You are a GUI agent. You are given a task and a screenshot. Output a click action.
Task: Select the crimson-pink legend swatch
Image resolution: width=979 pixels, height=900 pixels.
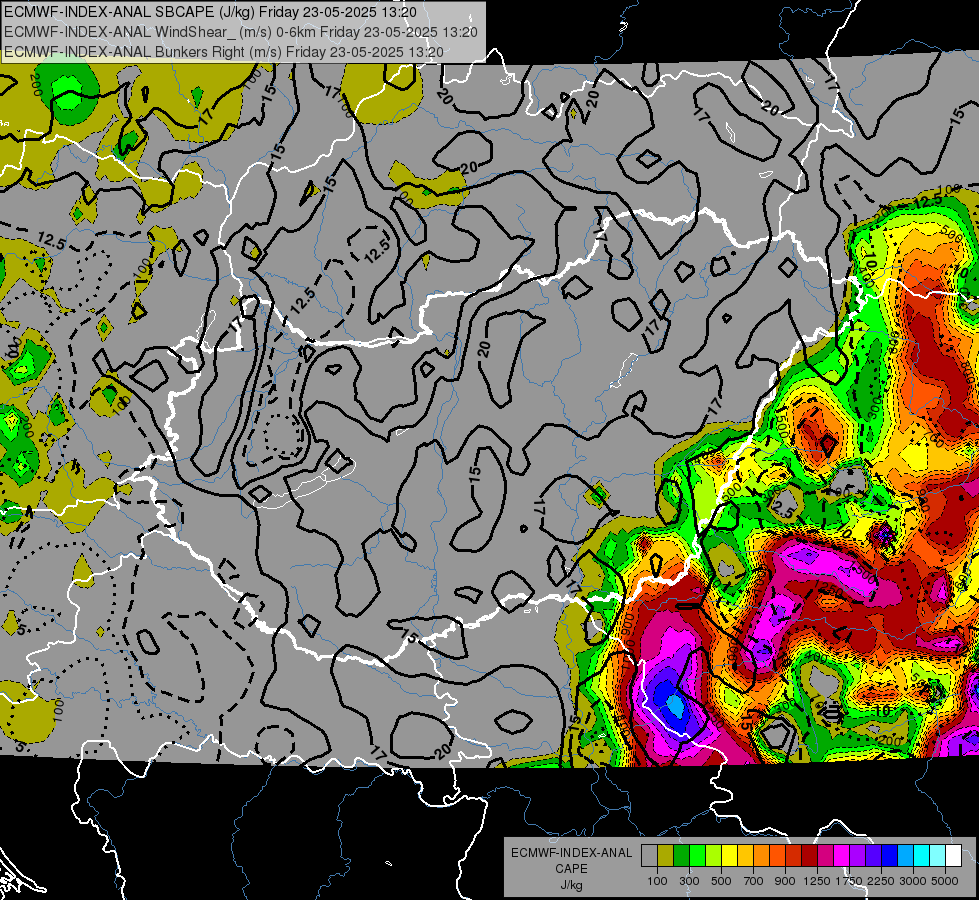pos(825,856)
